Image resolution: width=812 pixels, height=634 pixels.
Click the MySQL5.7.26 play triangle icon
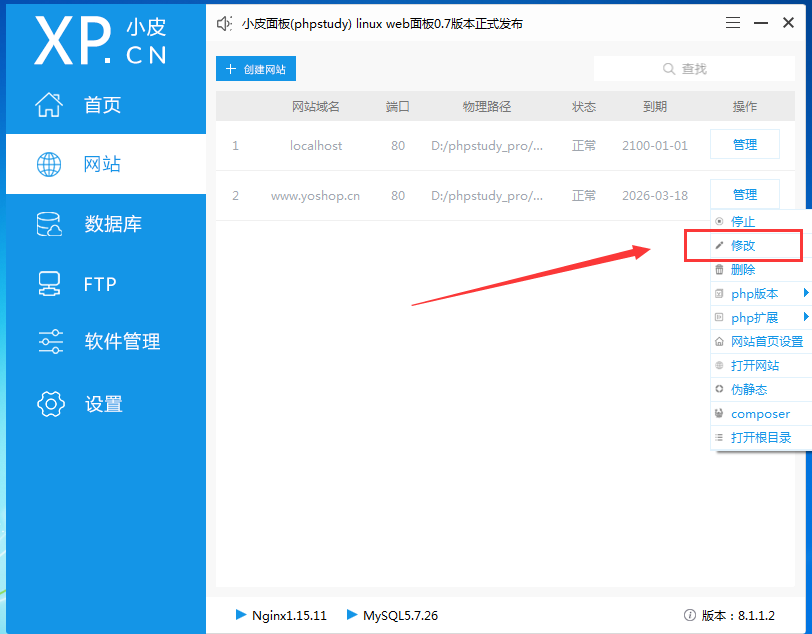[352, 615]
